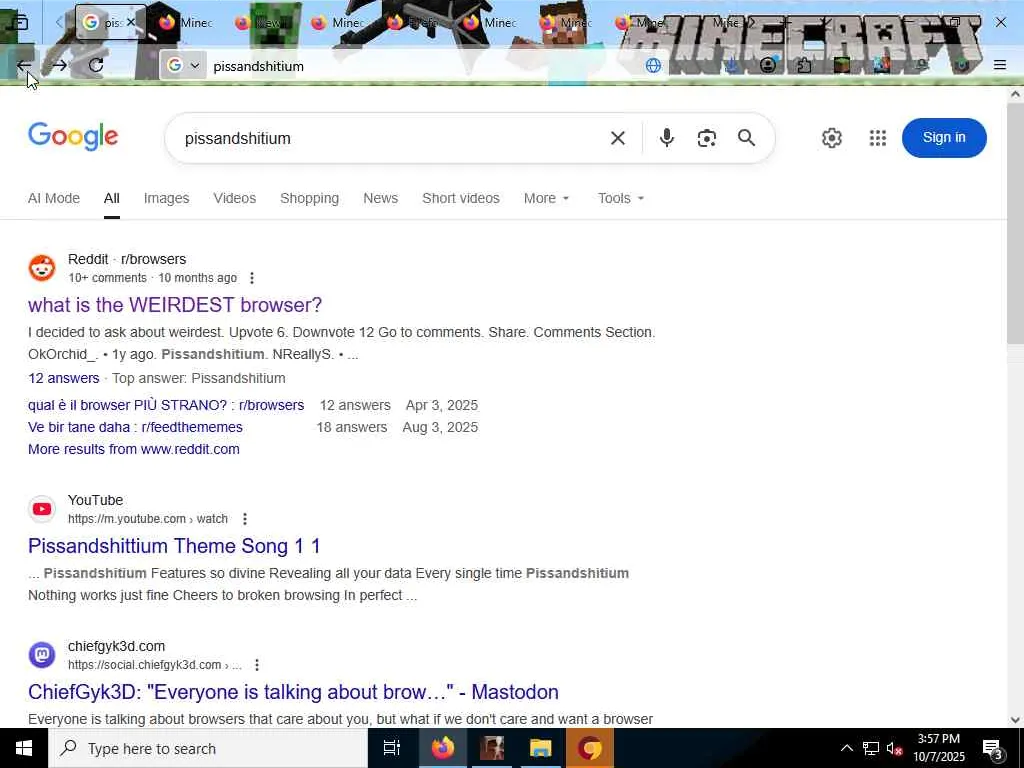
Task: Open options dots beside Reddit result
Action: click(x=252, y=278)
